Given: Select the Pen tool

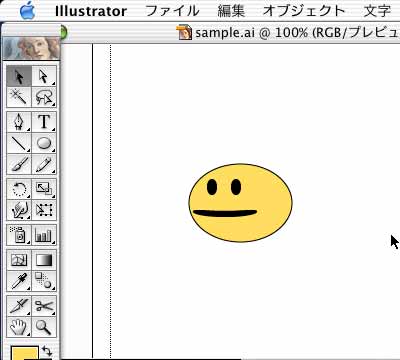Looking at the screenshot, I should tap(19, 122).
